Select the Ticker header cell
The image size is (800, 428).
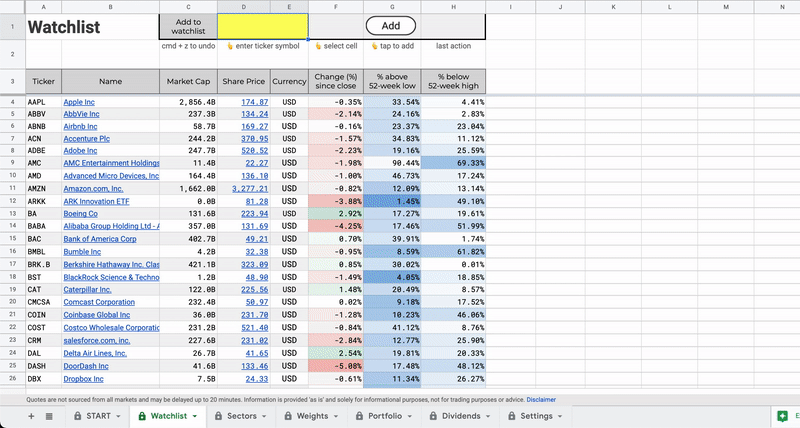pyautogui.click(x=43, y=82)
